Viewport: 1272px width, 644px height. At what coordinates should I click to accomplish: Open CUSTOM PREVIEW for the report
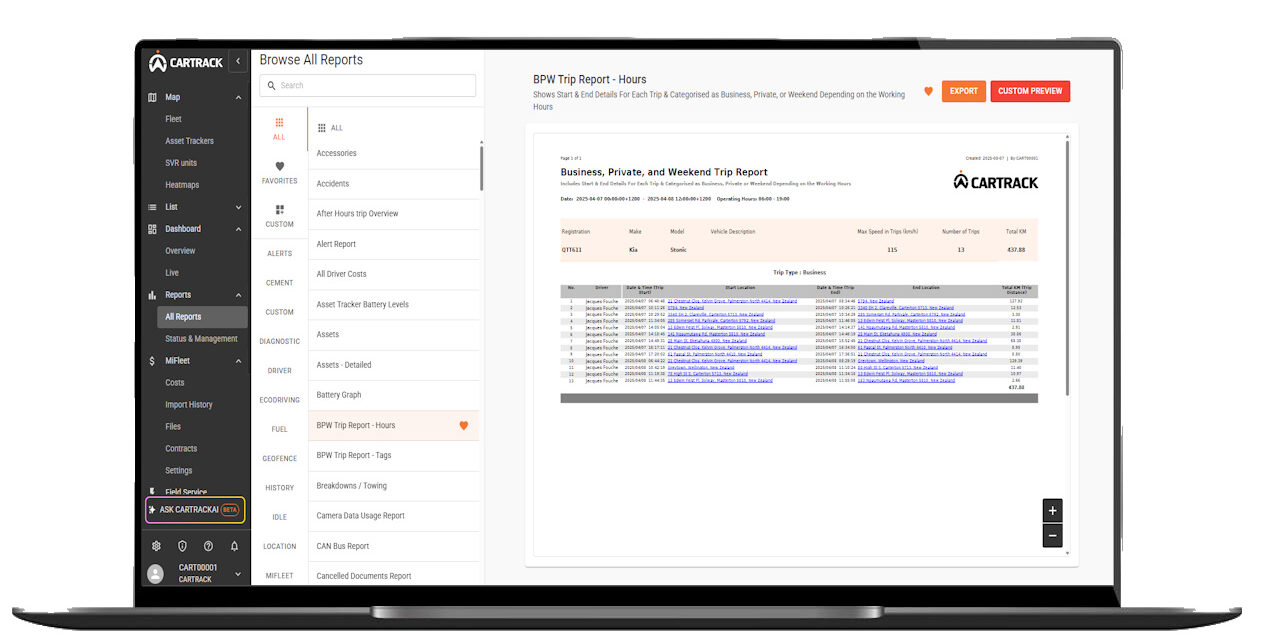[x=1030, y=91]
